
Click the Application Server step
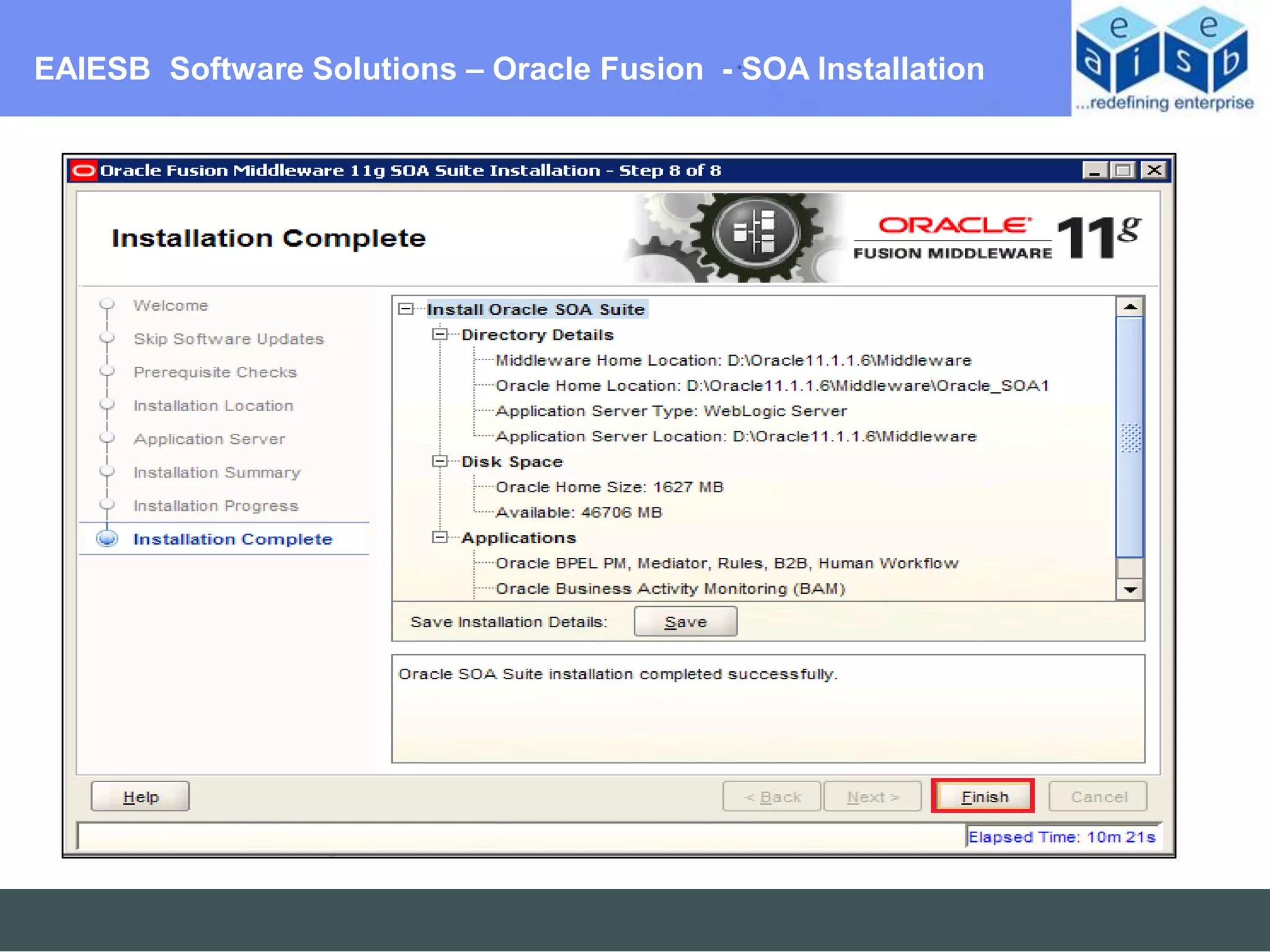point(210,439)
